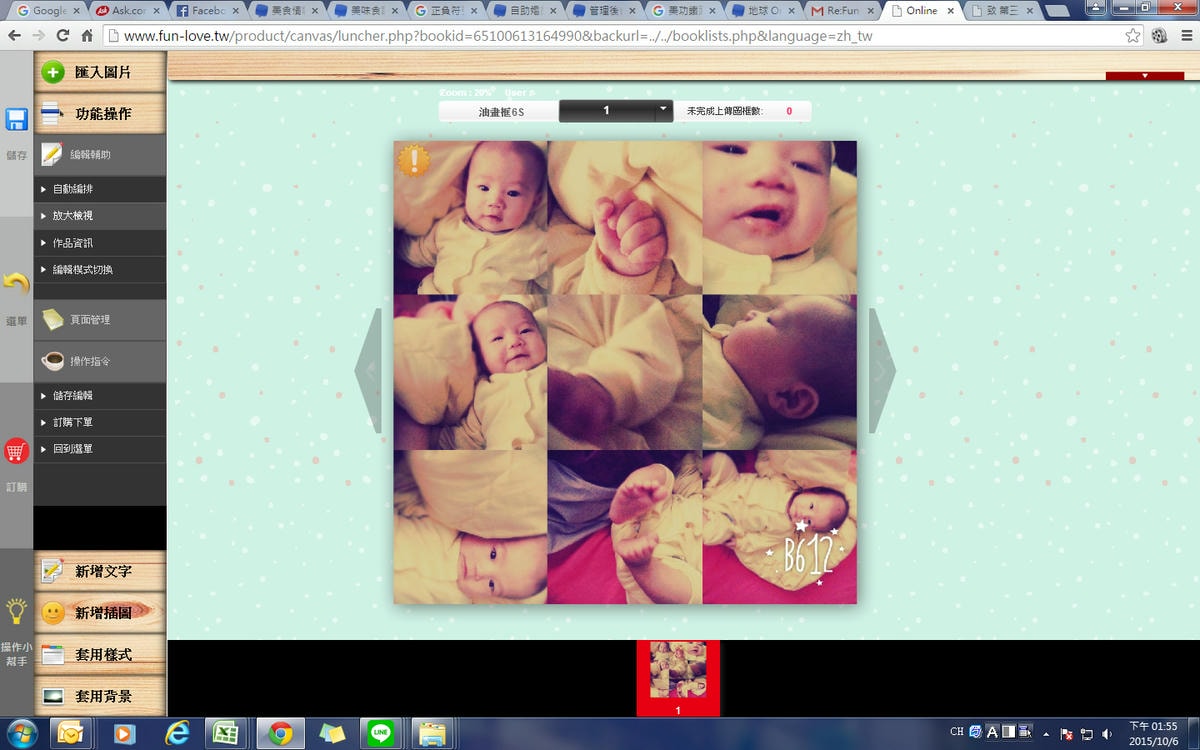Bookmark page with the star icon
The height and width of the screenshot is (750, 1200).
(1133, 35)
